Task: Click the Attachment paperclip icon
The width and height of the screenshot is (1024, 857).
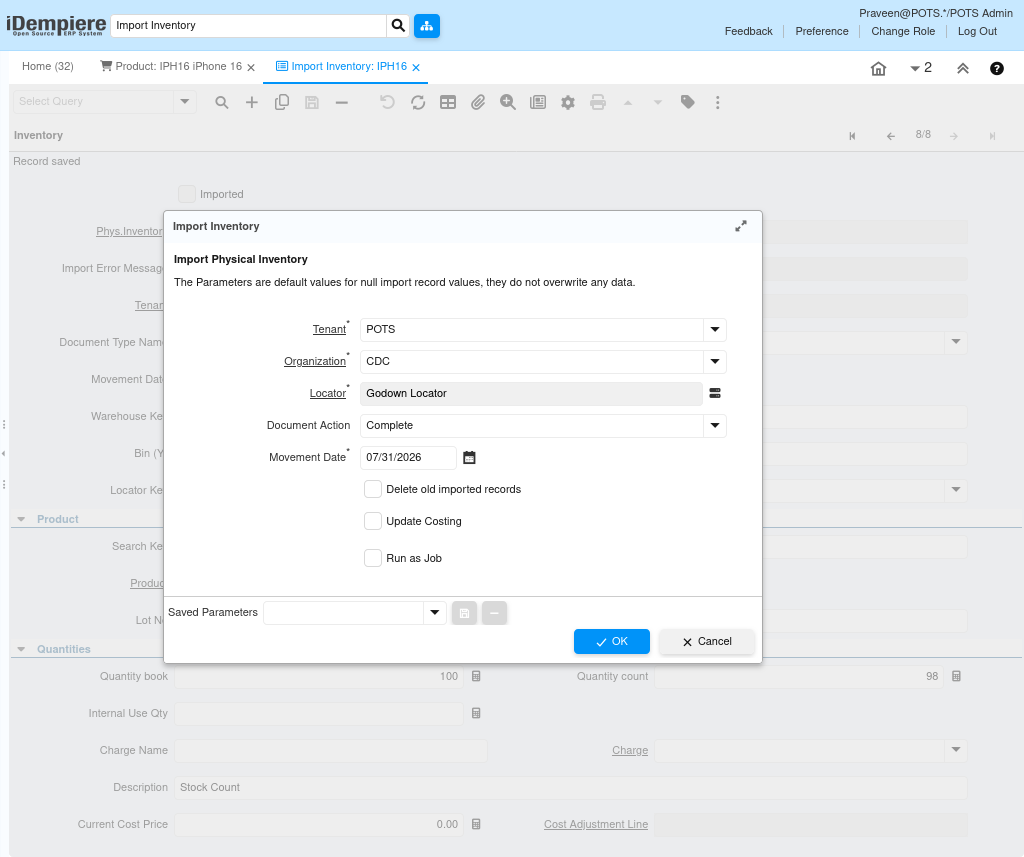Action: tap(478, 103)
